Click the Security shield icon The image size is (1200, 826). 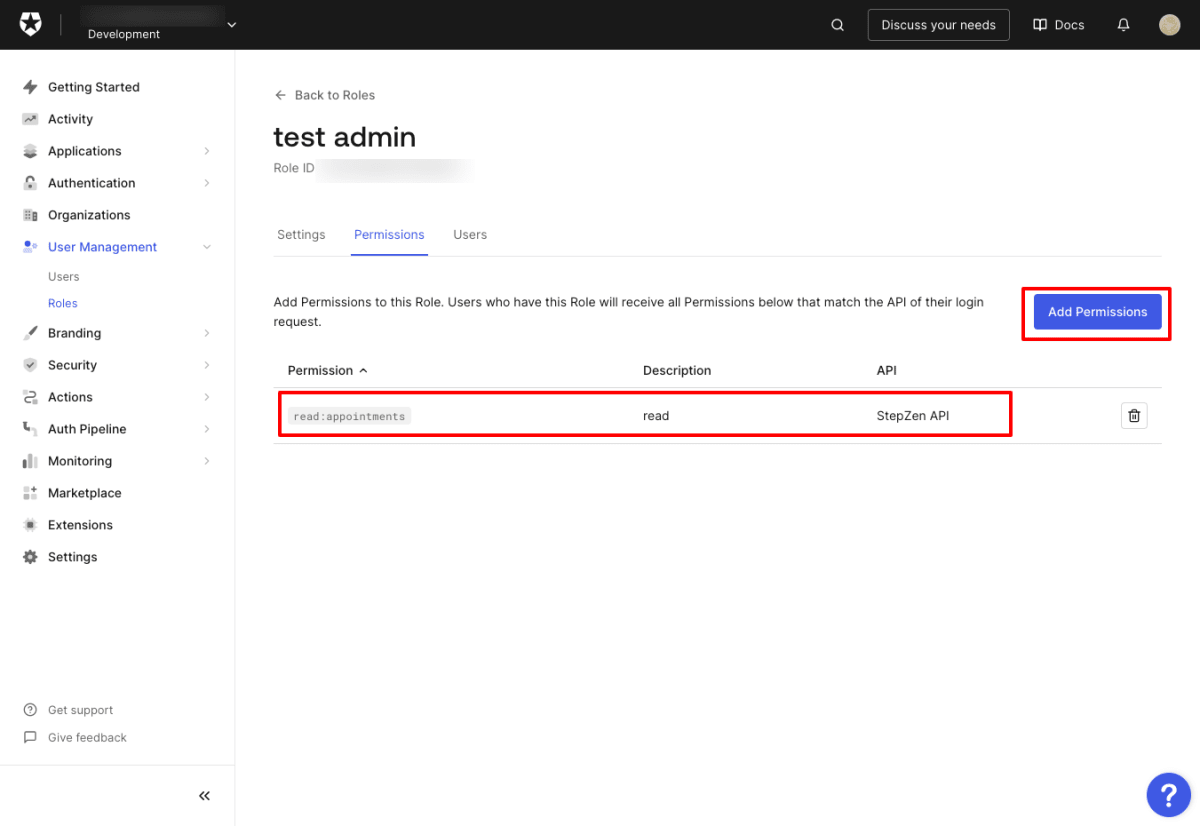[30, 365]
